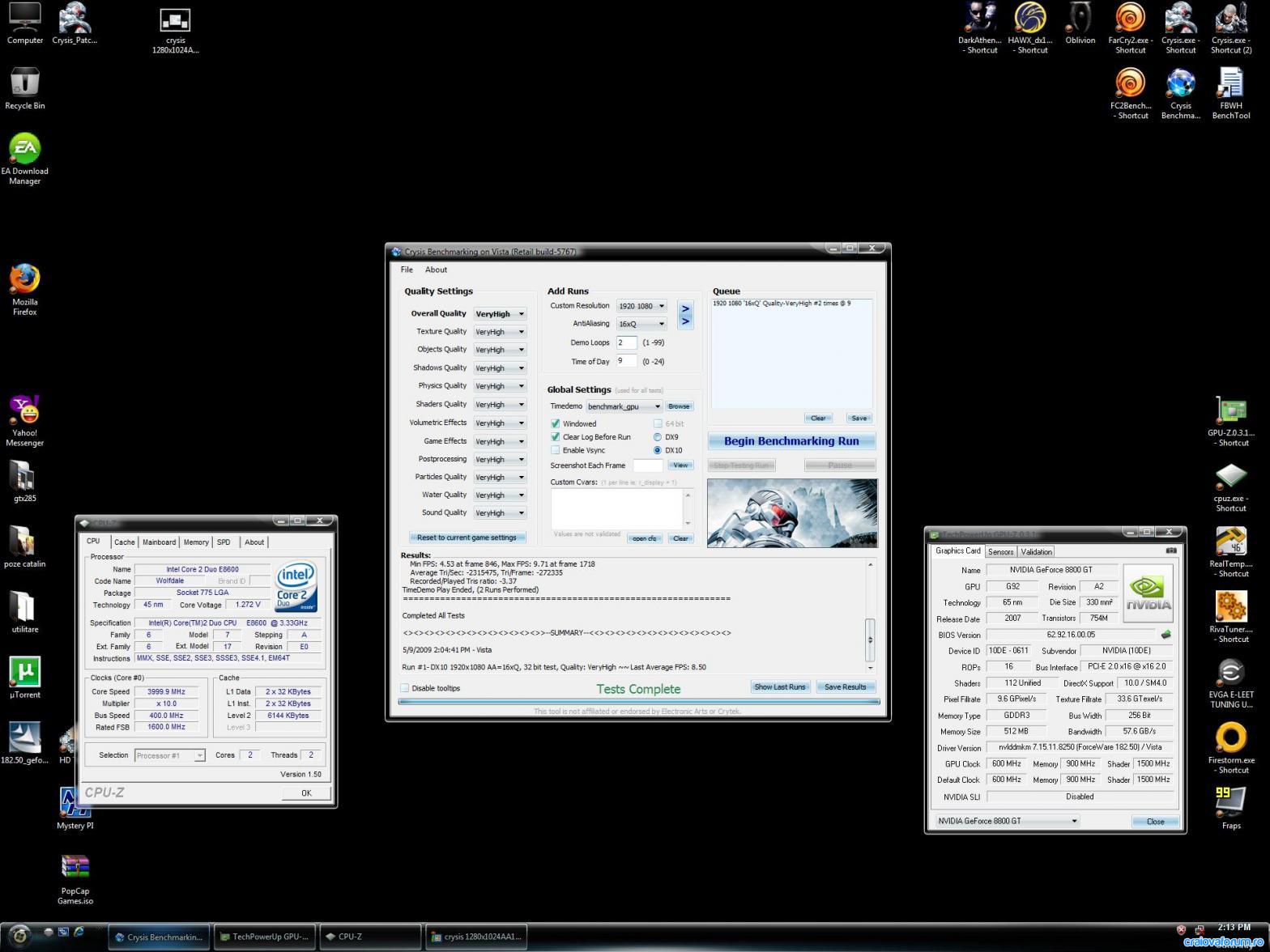Screen dimensions: 1270x952
Task: Click Reset to current game settings
Action: pyautogui.click(x=467, y=538)
